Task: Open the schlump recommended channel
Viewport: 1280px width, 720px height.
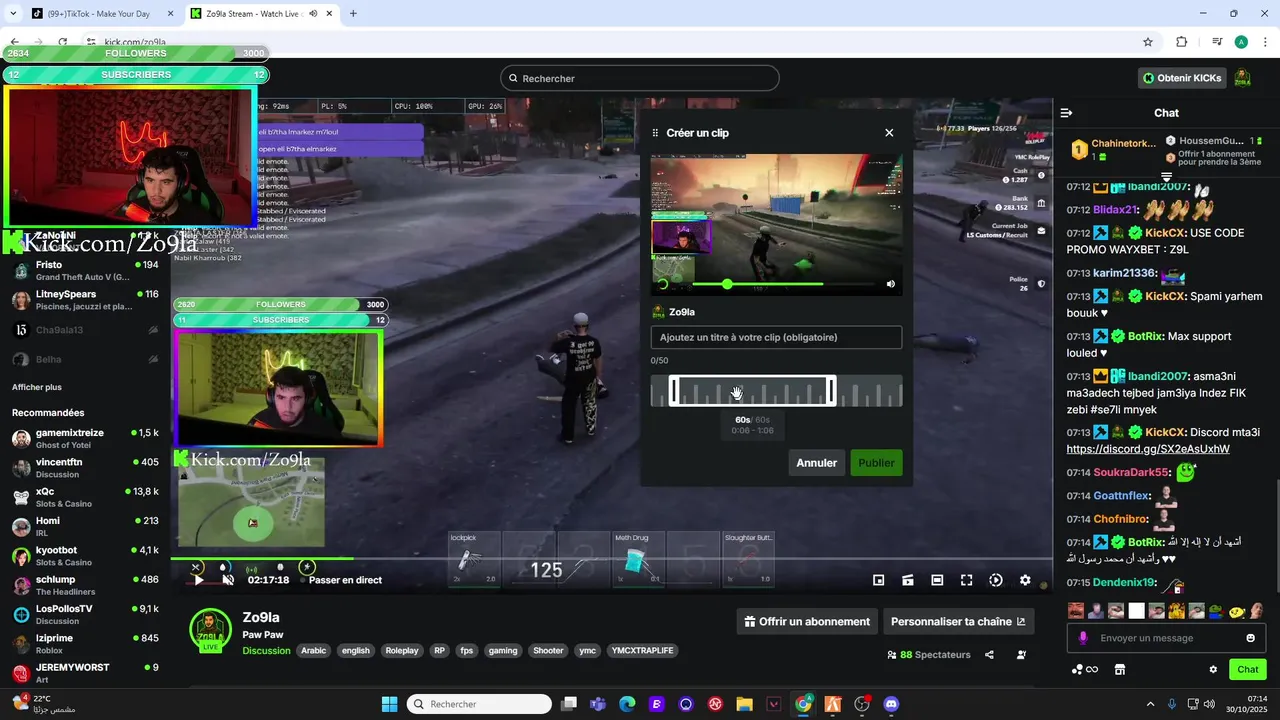Action: tap(85, 585)
